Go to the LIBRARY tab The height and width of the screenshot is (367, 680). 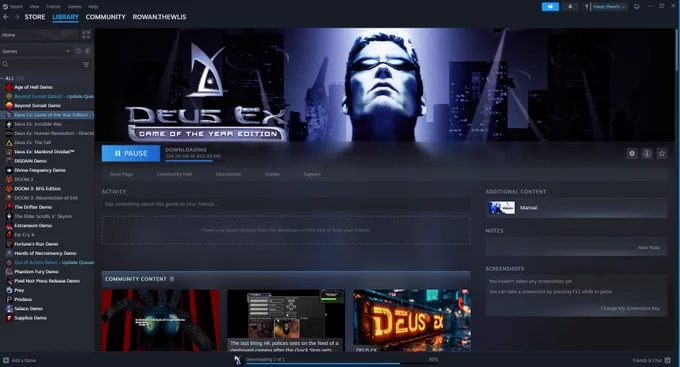click(x=65, y=17)
